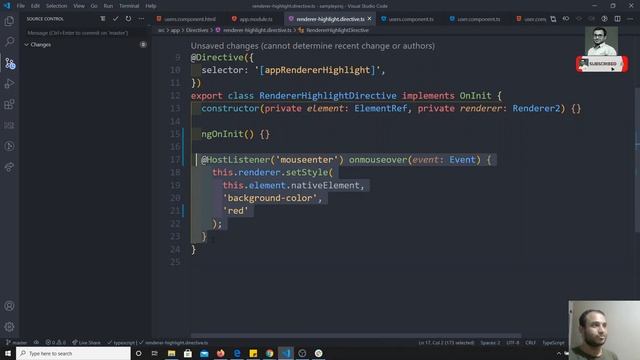Open the File menu
The height and width of the screenshot is (360, 640).
point(21,6)
